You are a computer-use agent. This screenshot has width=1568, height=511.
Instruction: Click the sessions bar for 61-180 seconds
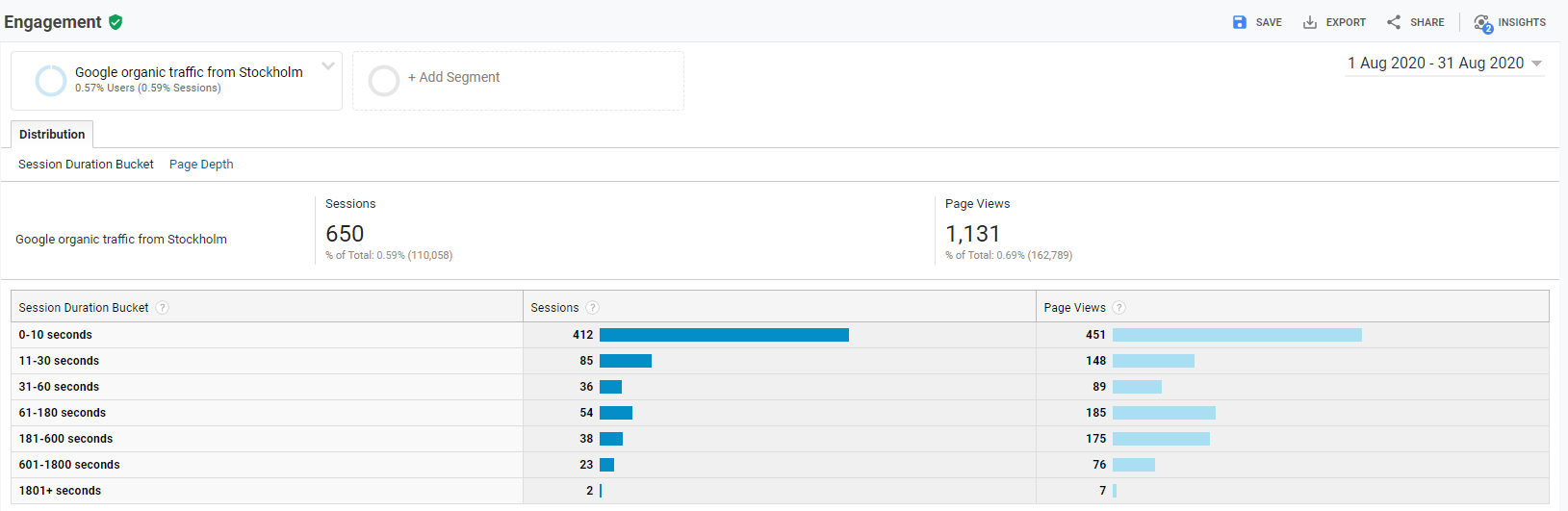tap(616, 413)
